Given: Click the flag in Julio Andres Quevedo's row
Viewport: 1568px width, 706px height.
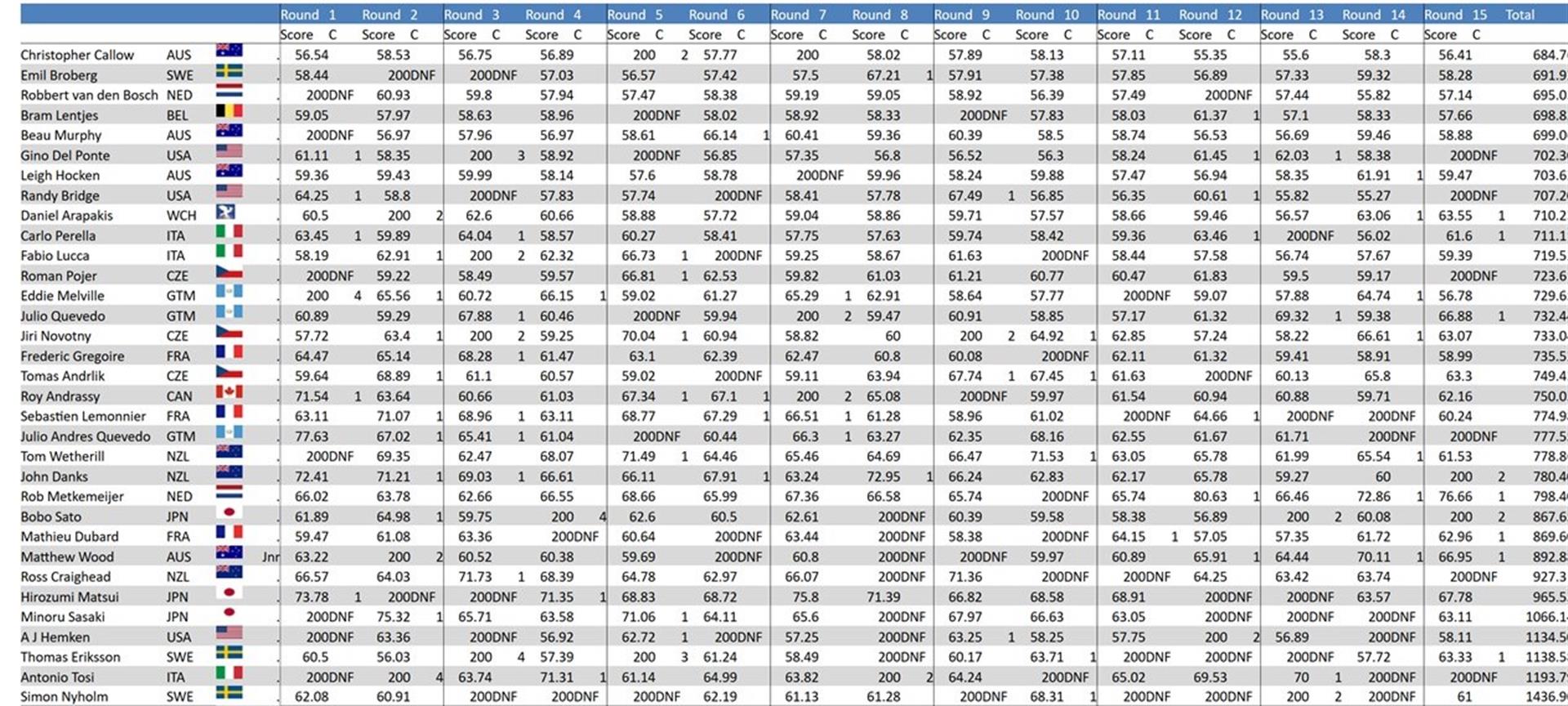Looking at the screenshot, I should tap(229, 431).
